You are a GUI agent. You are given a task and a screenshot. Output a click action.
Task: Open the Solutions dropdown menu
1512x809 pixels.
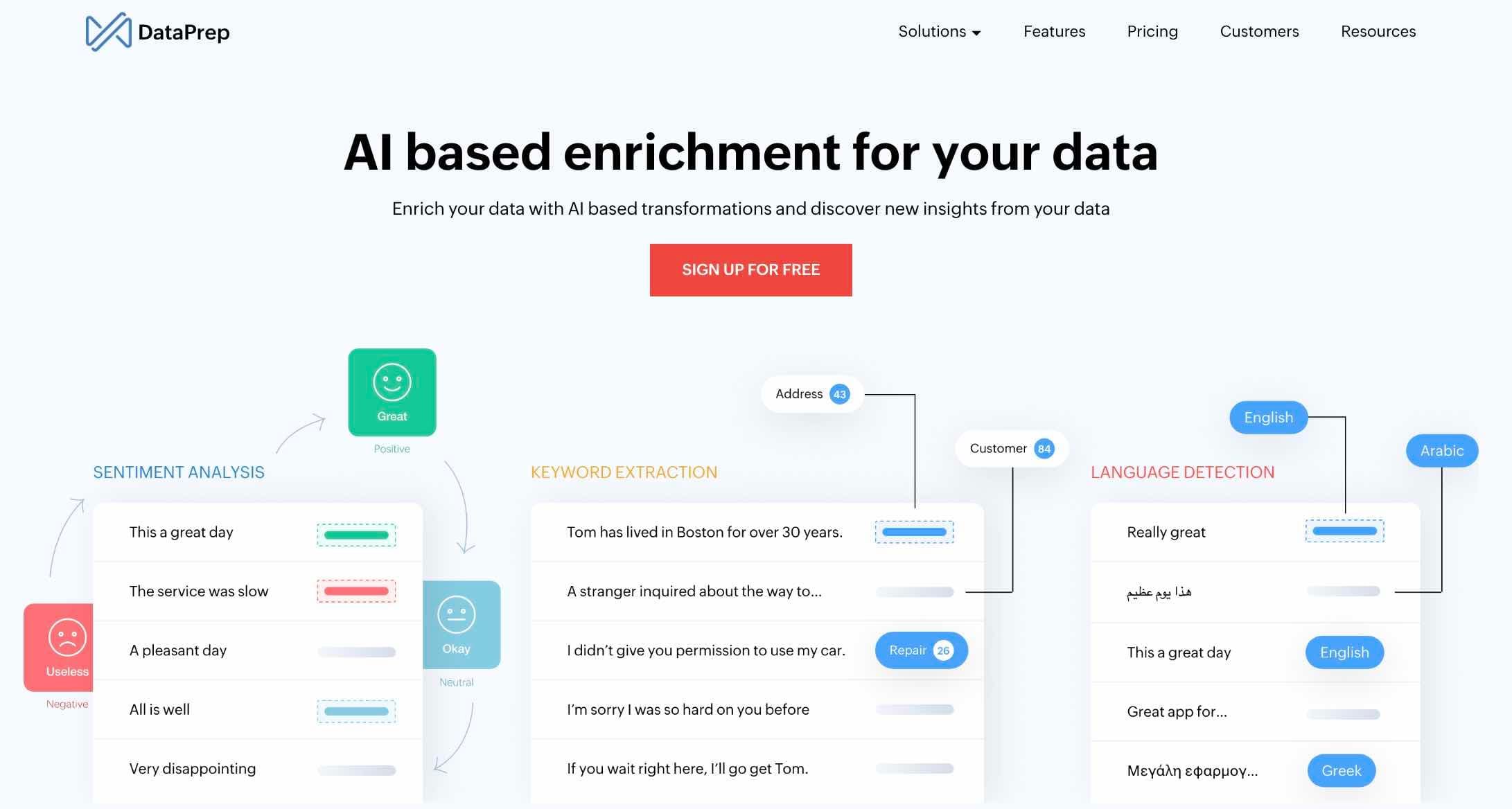[x=939, y=30]
